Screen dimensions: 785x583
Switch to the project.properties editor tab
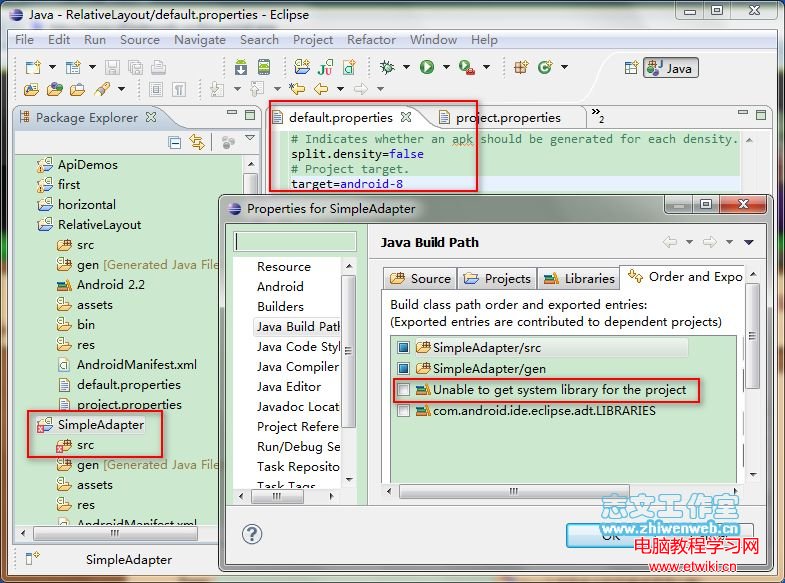508,118
